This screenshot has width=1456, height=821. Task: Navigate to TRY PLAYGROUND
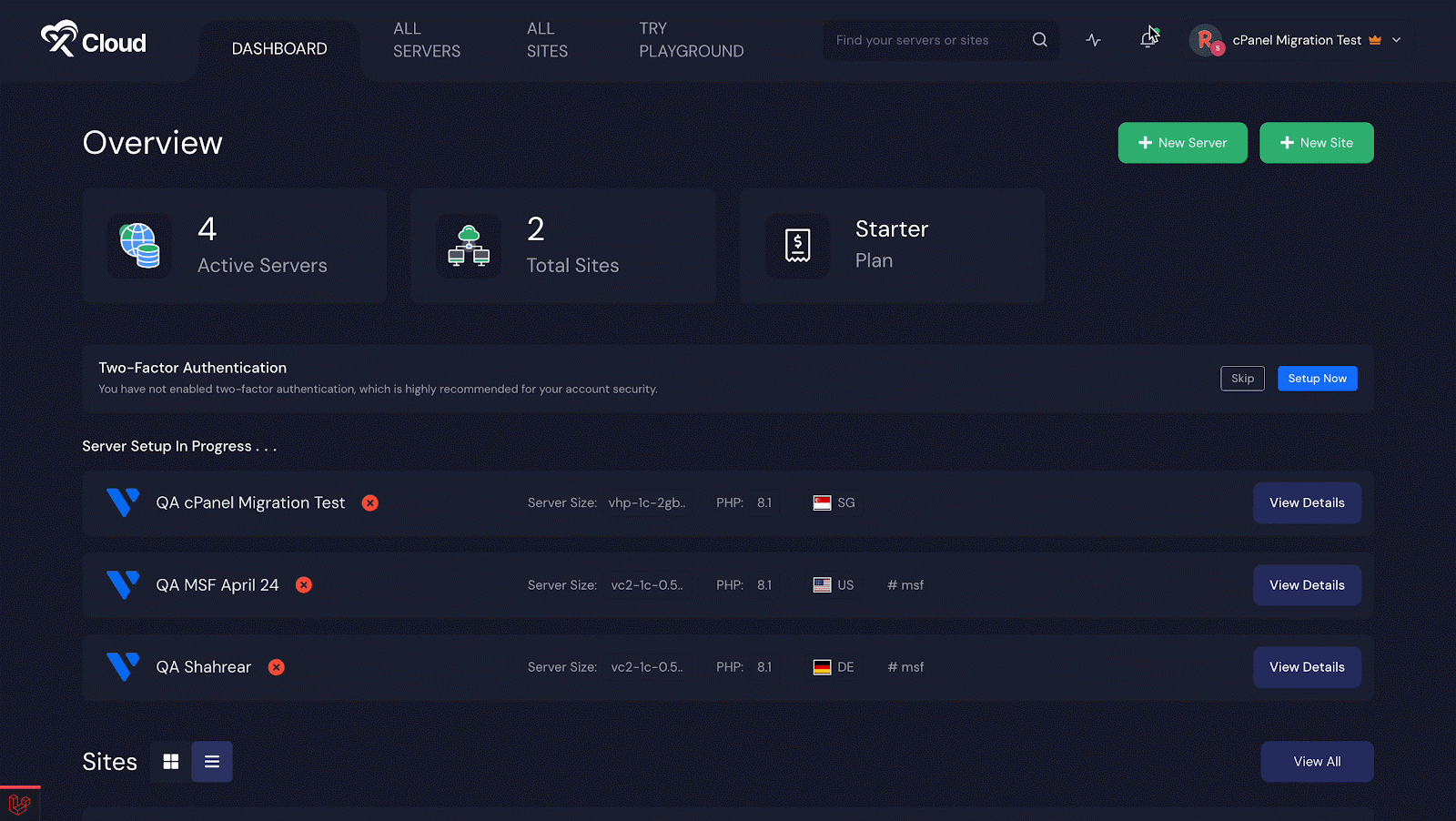coord(691,40)
